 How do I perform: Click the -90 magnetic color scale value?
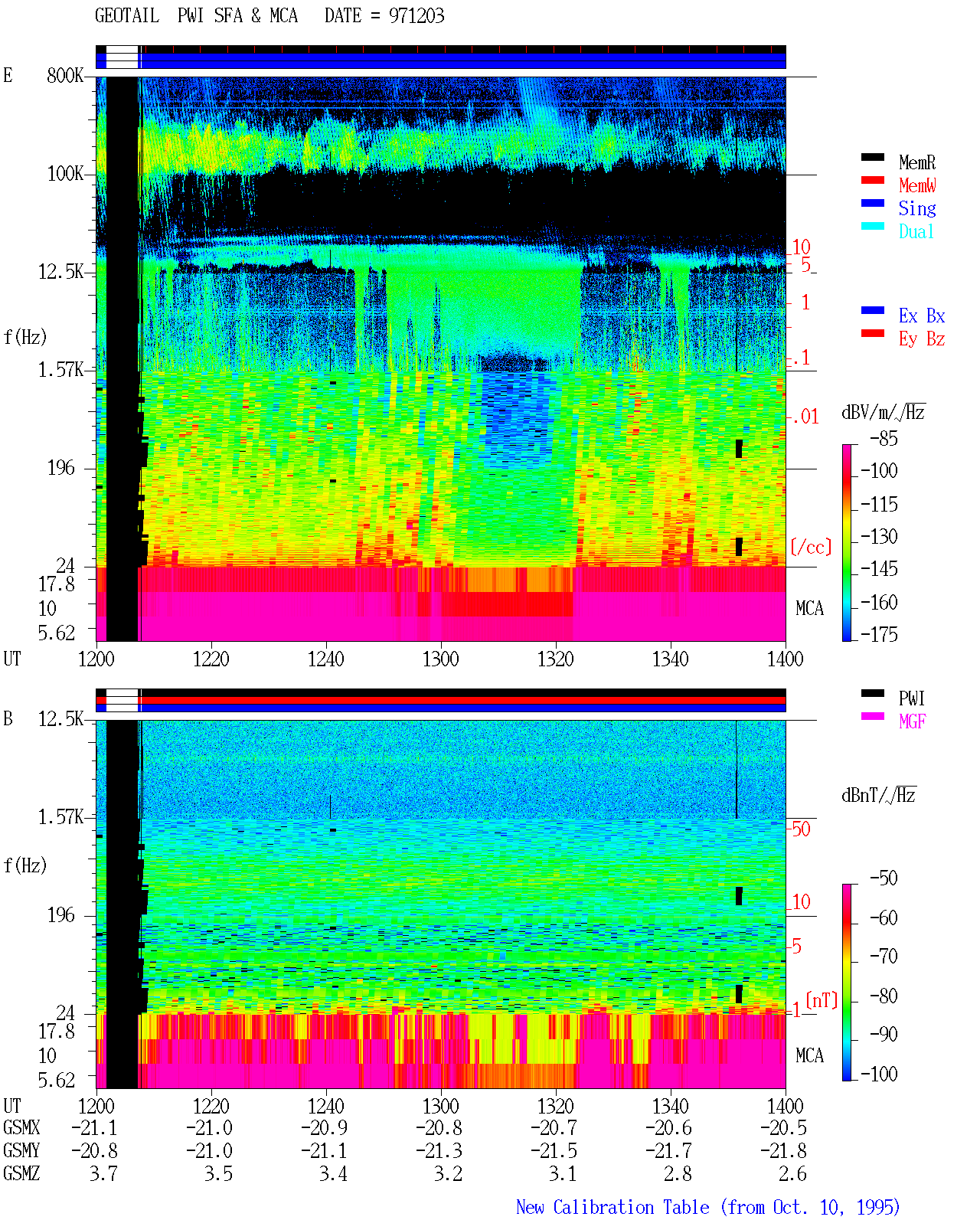coord(884,1034)
